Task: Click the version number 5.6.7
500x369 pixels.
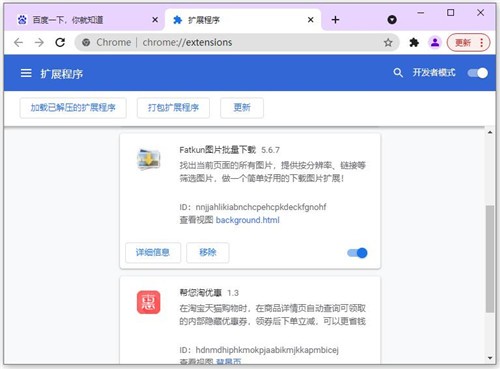Action: 270,150
